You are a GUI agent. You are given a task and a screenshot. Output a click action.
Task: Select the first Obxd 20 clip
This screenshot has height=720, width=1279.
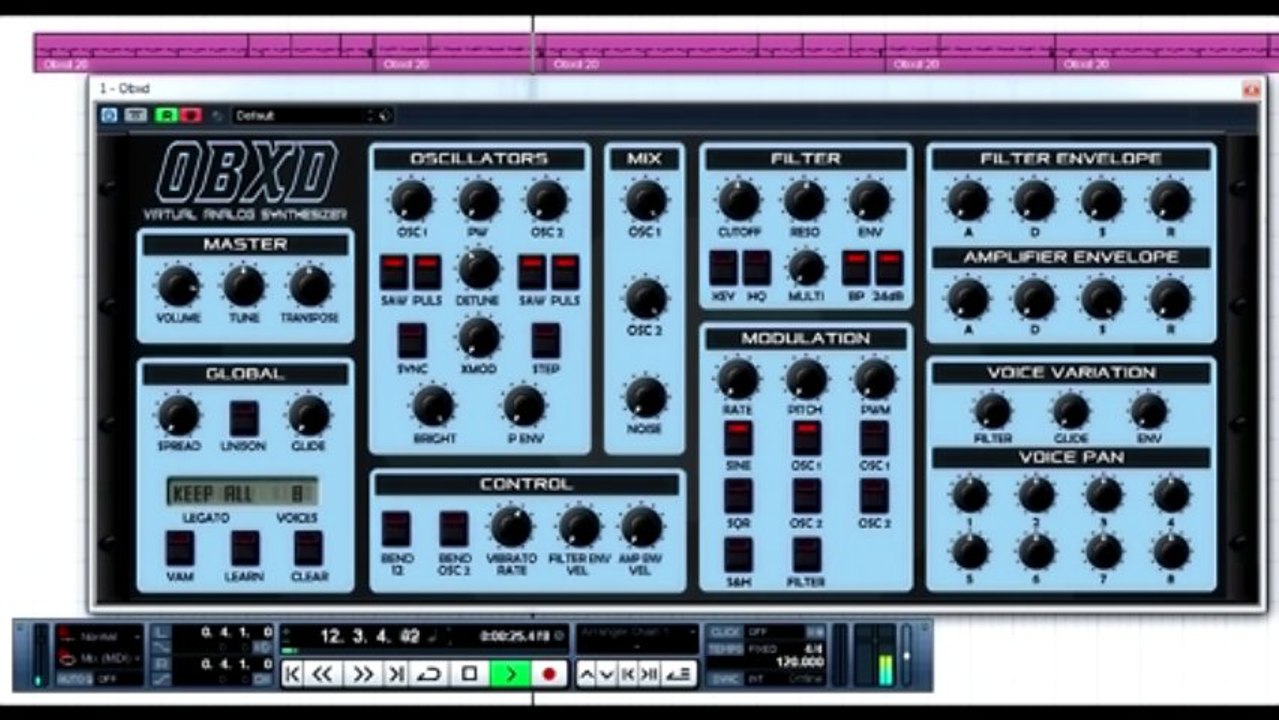(204, 53)
